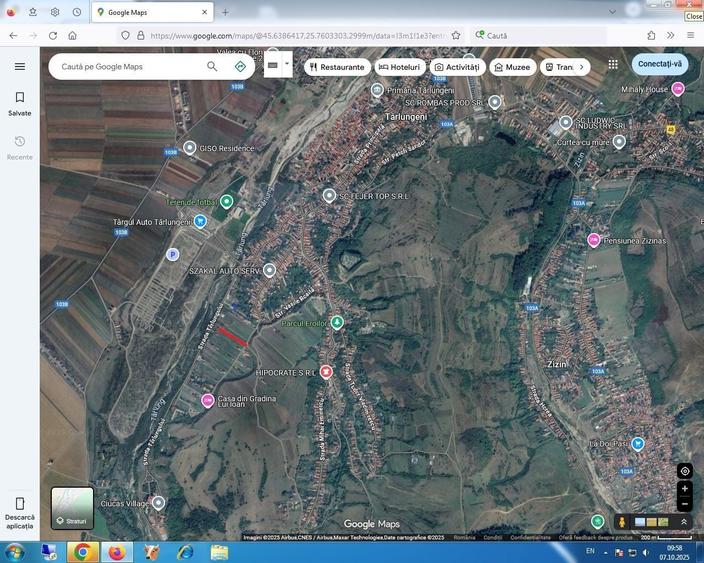The width and height of the screenshot is (704, 563).
Task: Click the Parcul Eroilor map marker
Action: [x=337, y=322]
